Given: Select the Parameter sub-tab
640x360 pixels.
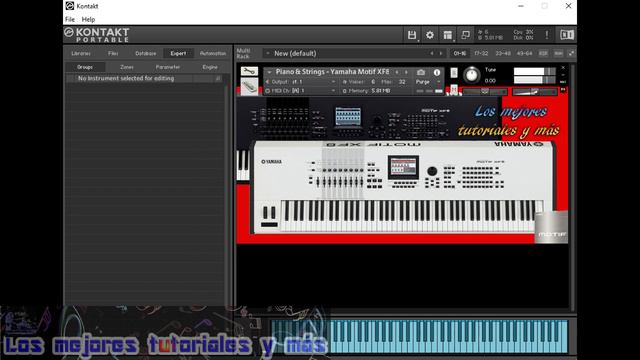Looking at the screenshot, I should (x=168, y=67).
